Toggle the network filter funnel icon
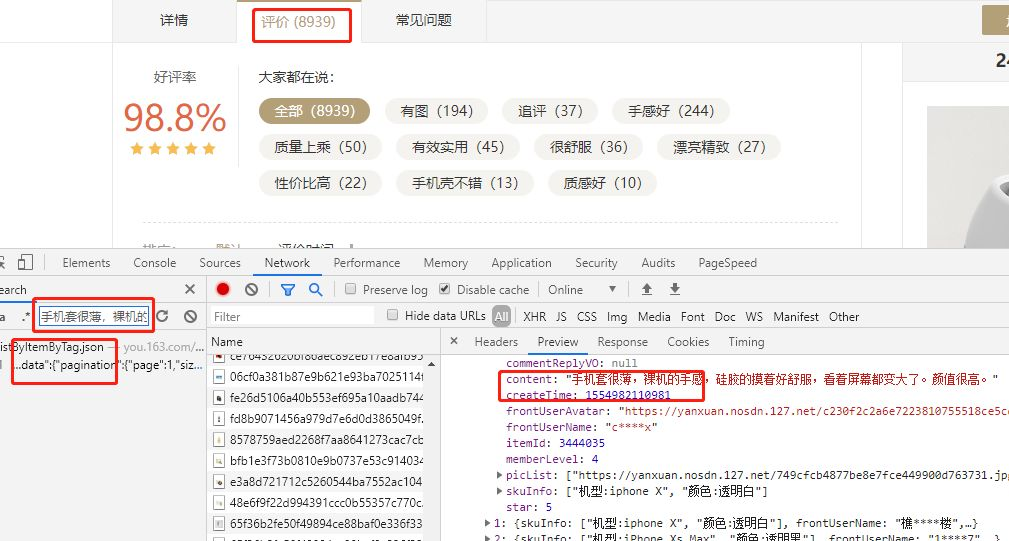Viewport: 1009px width, 541px height. [288, 289]
